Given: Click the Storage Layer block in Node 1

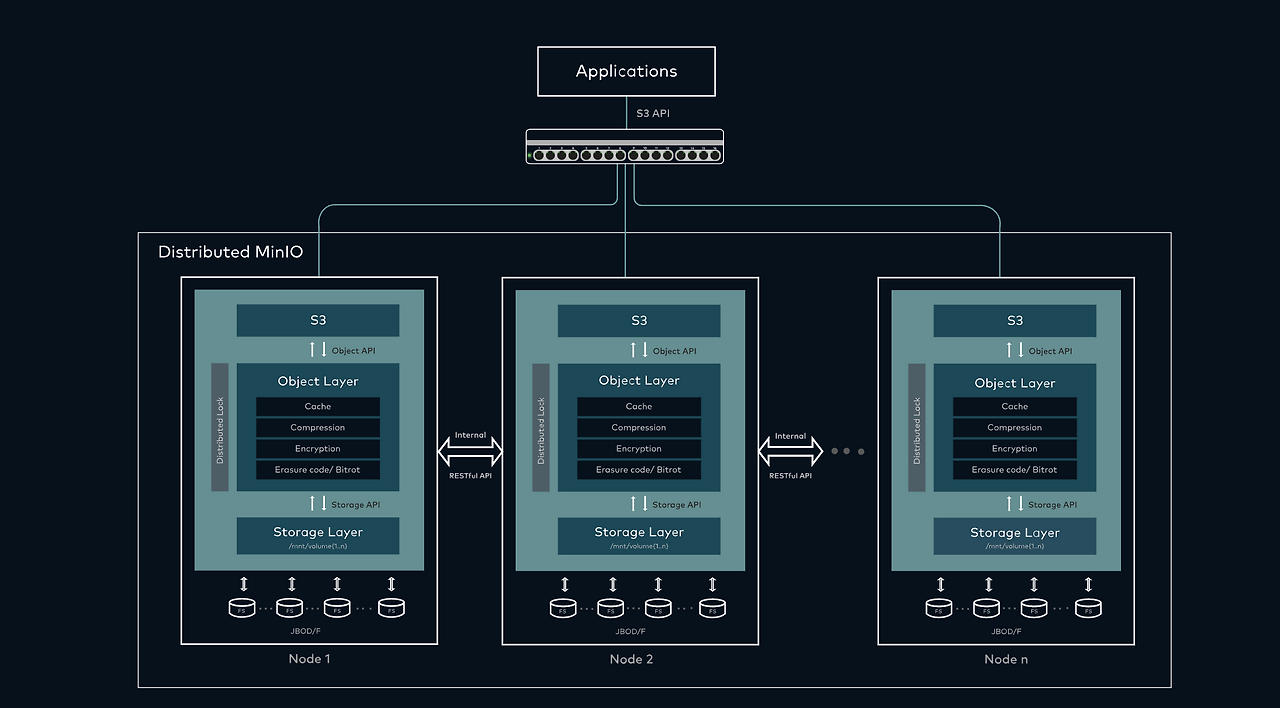Looking at the screenshot, I should 318,536.
